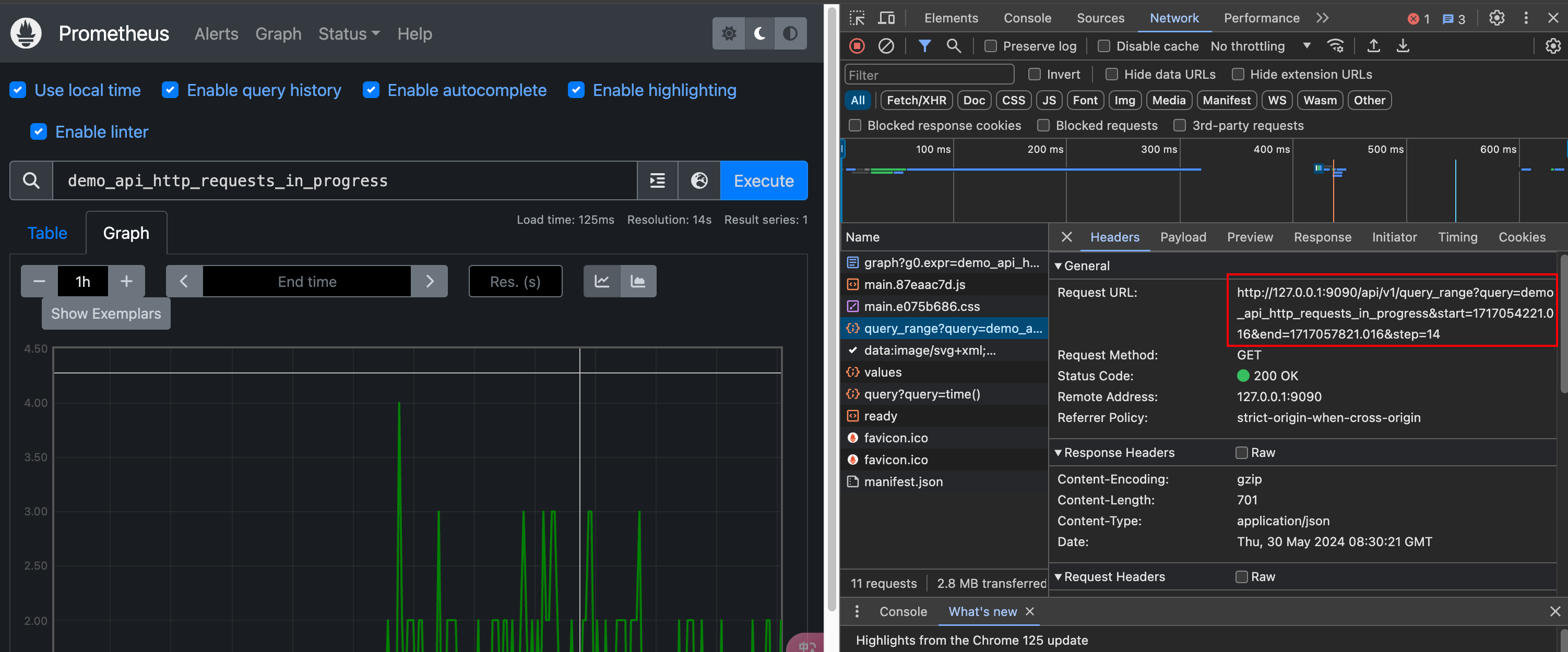The image size is (1568, 652).
Task: Toggle the device toolbar icon in DevTools
Action: [x=886, y=18]
